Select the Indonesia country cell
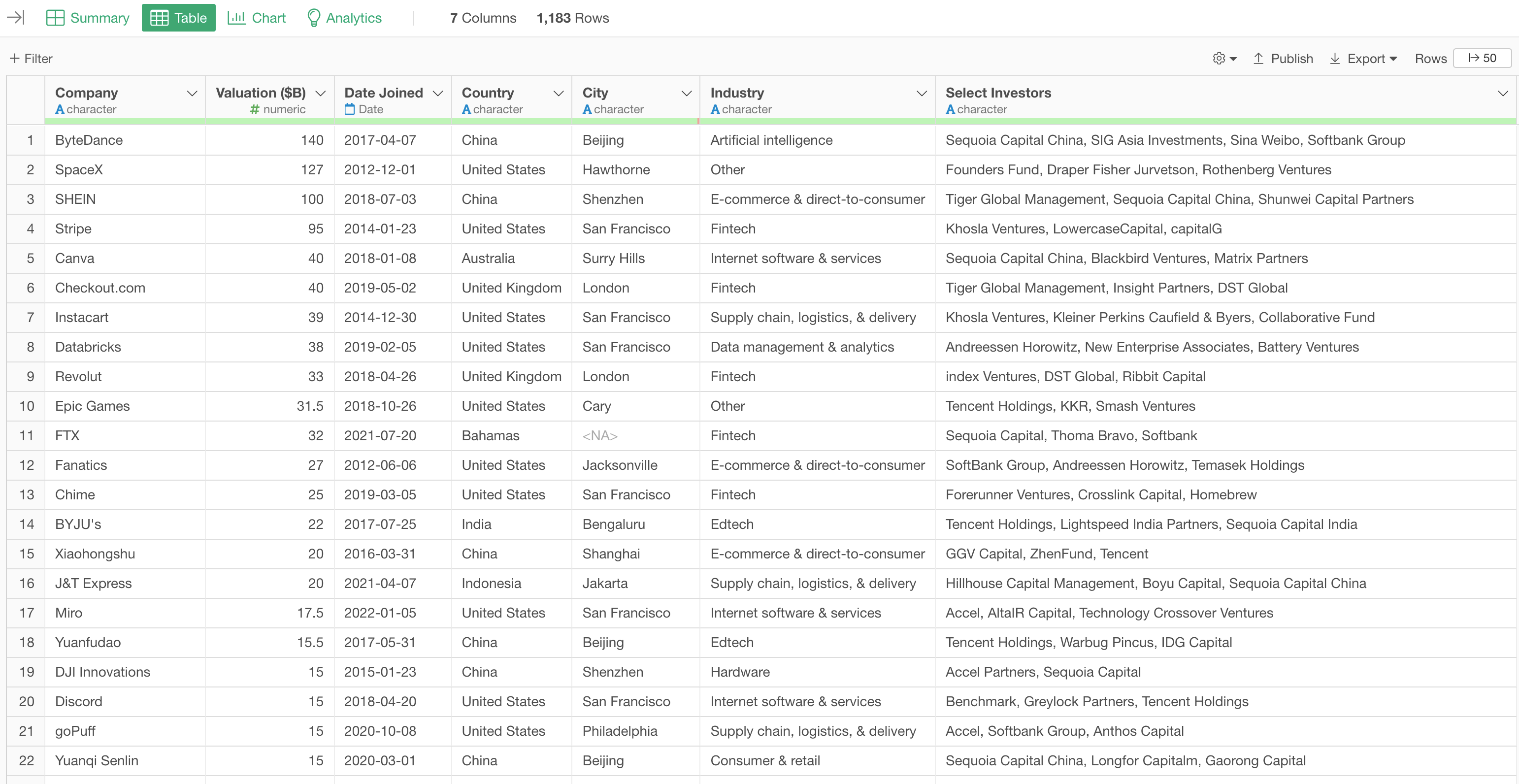Image resolution: width=1519 pixels, height=784 pixels. 512,583
